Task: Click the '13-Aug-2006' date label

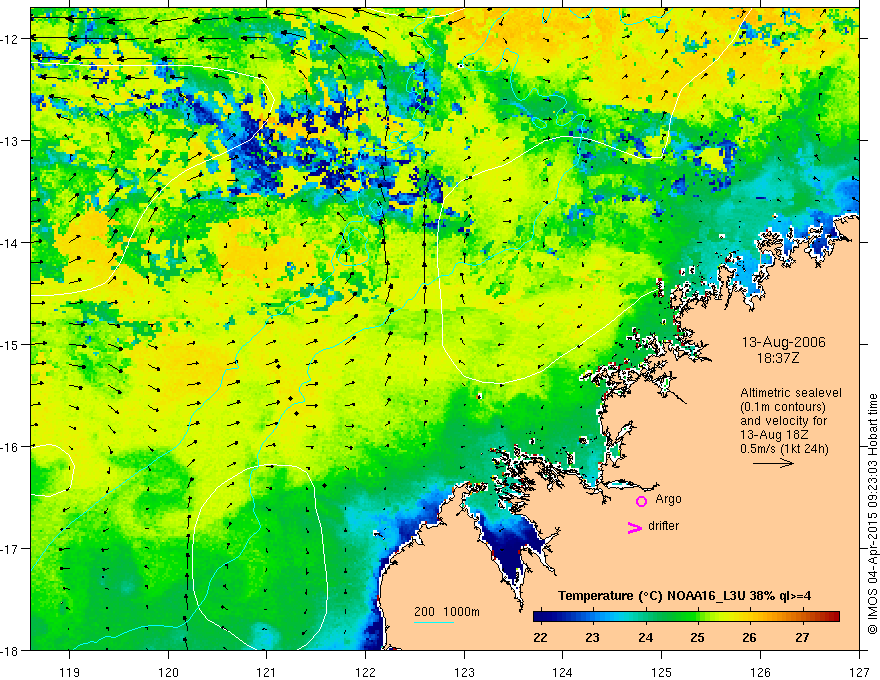Action: [783, 342]
